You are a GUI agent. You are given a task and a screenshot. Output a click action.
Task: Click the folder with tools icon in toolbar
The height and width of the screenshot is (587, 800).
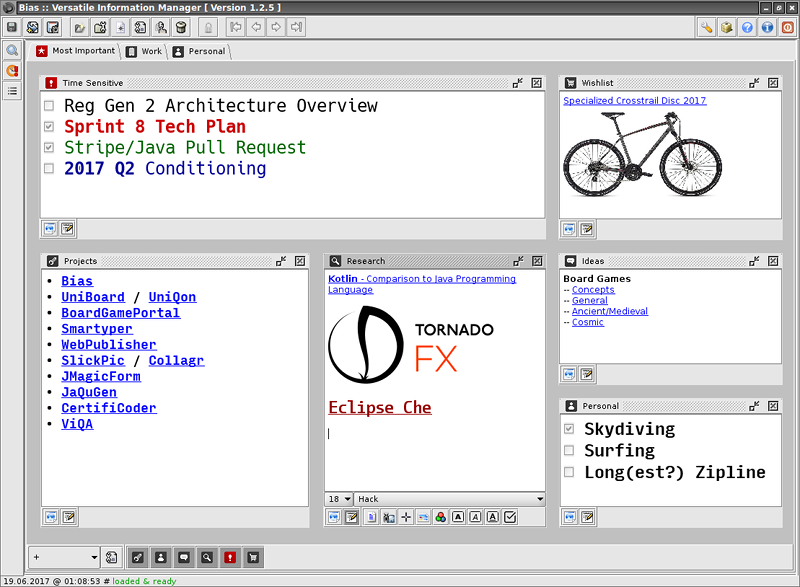100,27
